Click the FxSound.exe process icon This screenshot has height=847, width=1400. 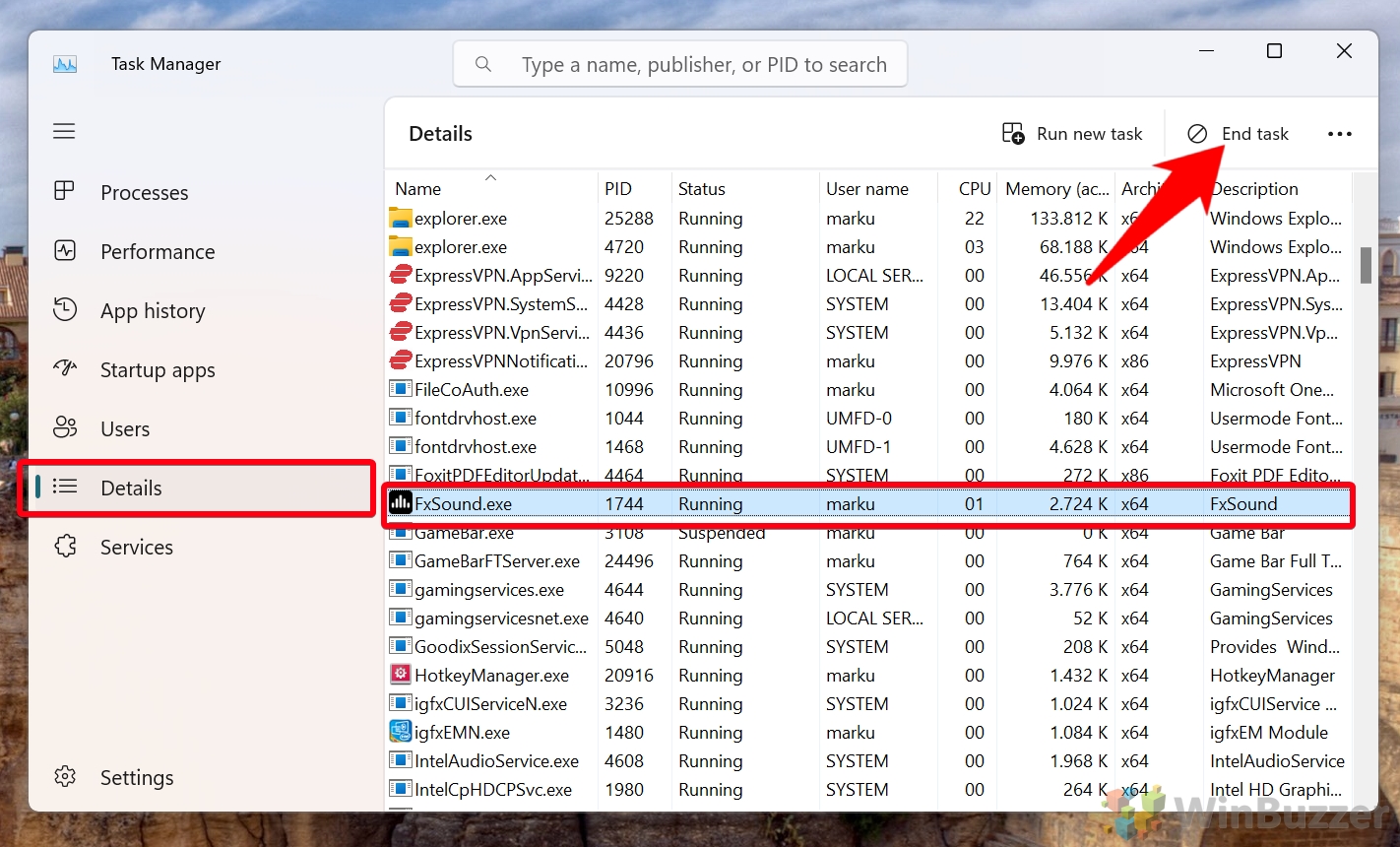click(x=401, y=503)
